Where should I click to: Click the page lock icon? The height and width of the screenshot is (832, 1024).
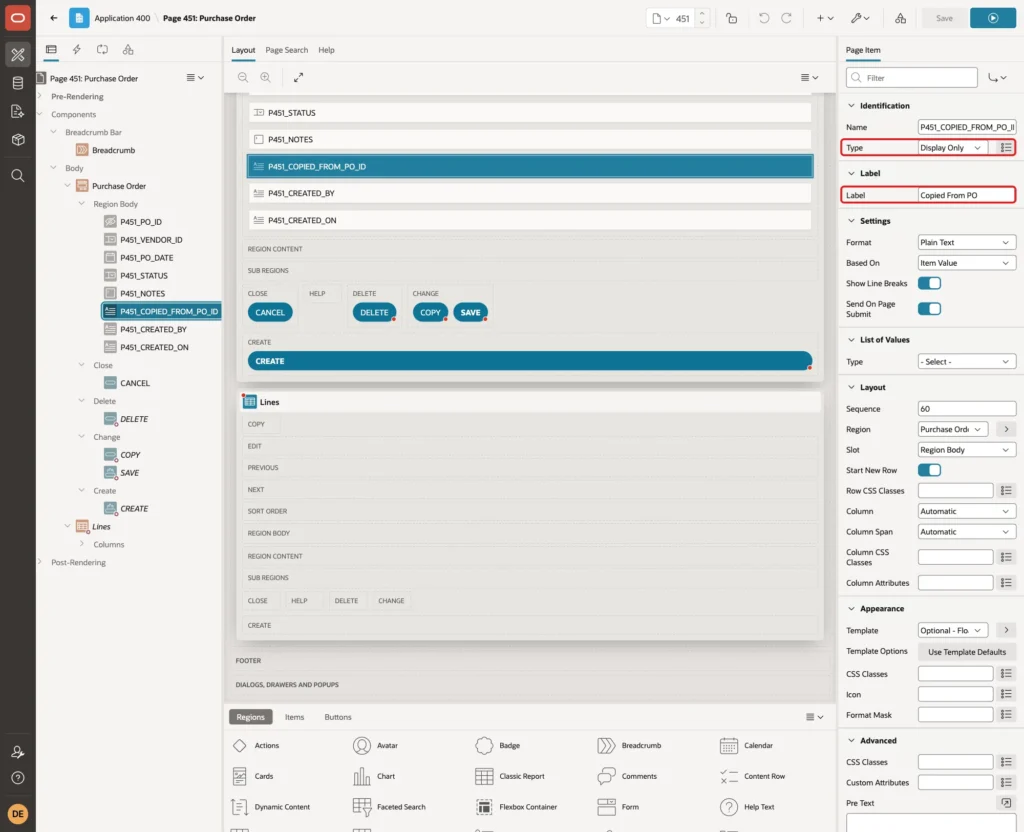731,18
